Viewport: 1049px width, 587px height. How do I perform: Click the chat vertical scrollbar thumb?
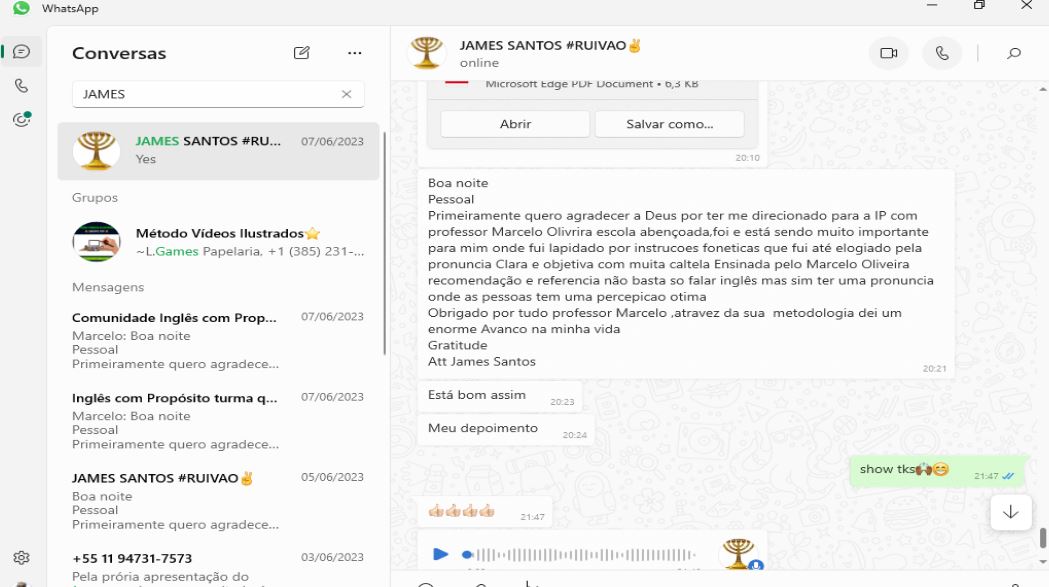pyautogui.click(x=1042, y=537)
